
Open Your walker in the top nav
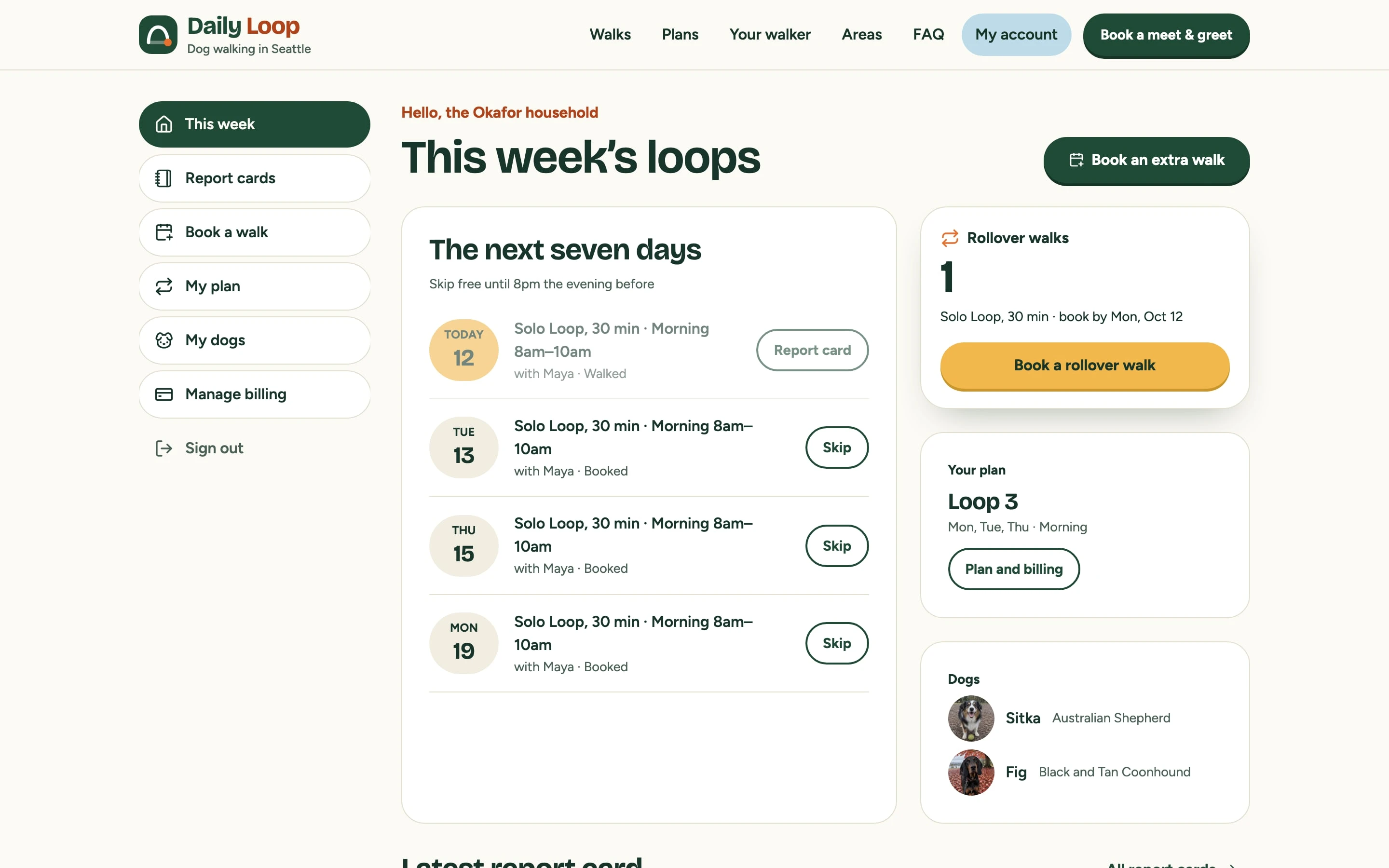pos(770,34)
